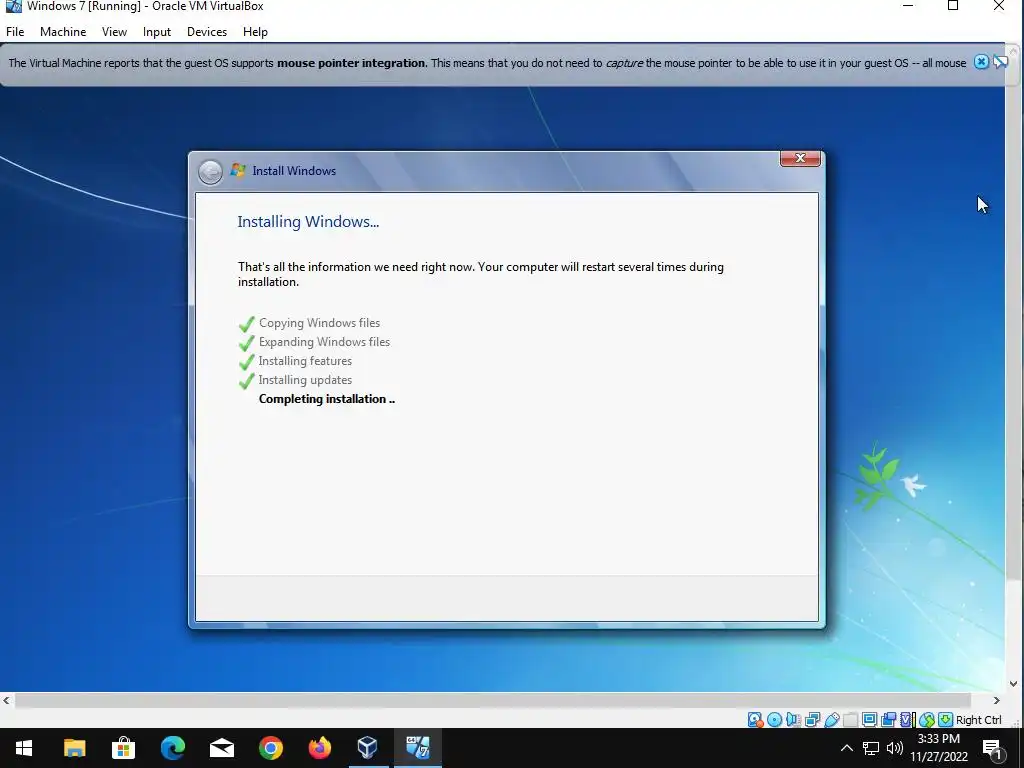This screenshot has width=1024, height=768.
Task: Click the optical disk indicator in status bar
Action: [x=775, y=720]
